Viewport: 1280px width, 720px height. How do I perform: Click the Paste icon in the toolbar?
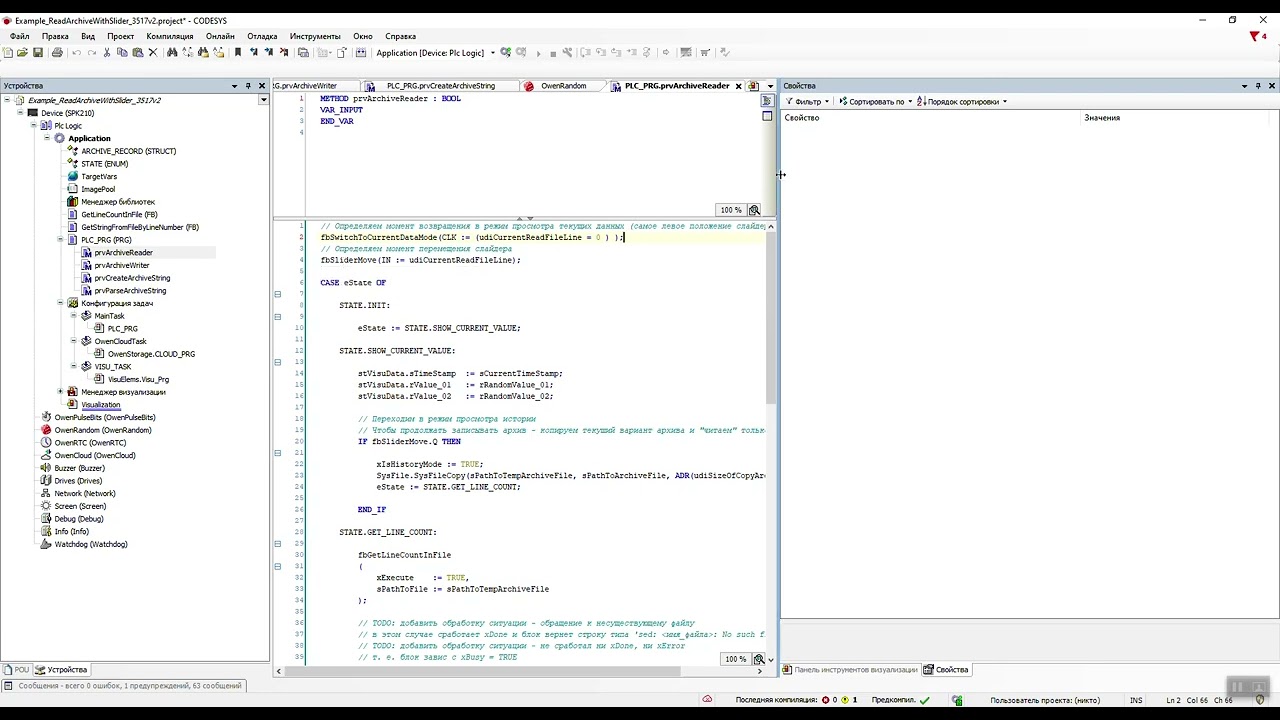(x=137, y=52)
